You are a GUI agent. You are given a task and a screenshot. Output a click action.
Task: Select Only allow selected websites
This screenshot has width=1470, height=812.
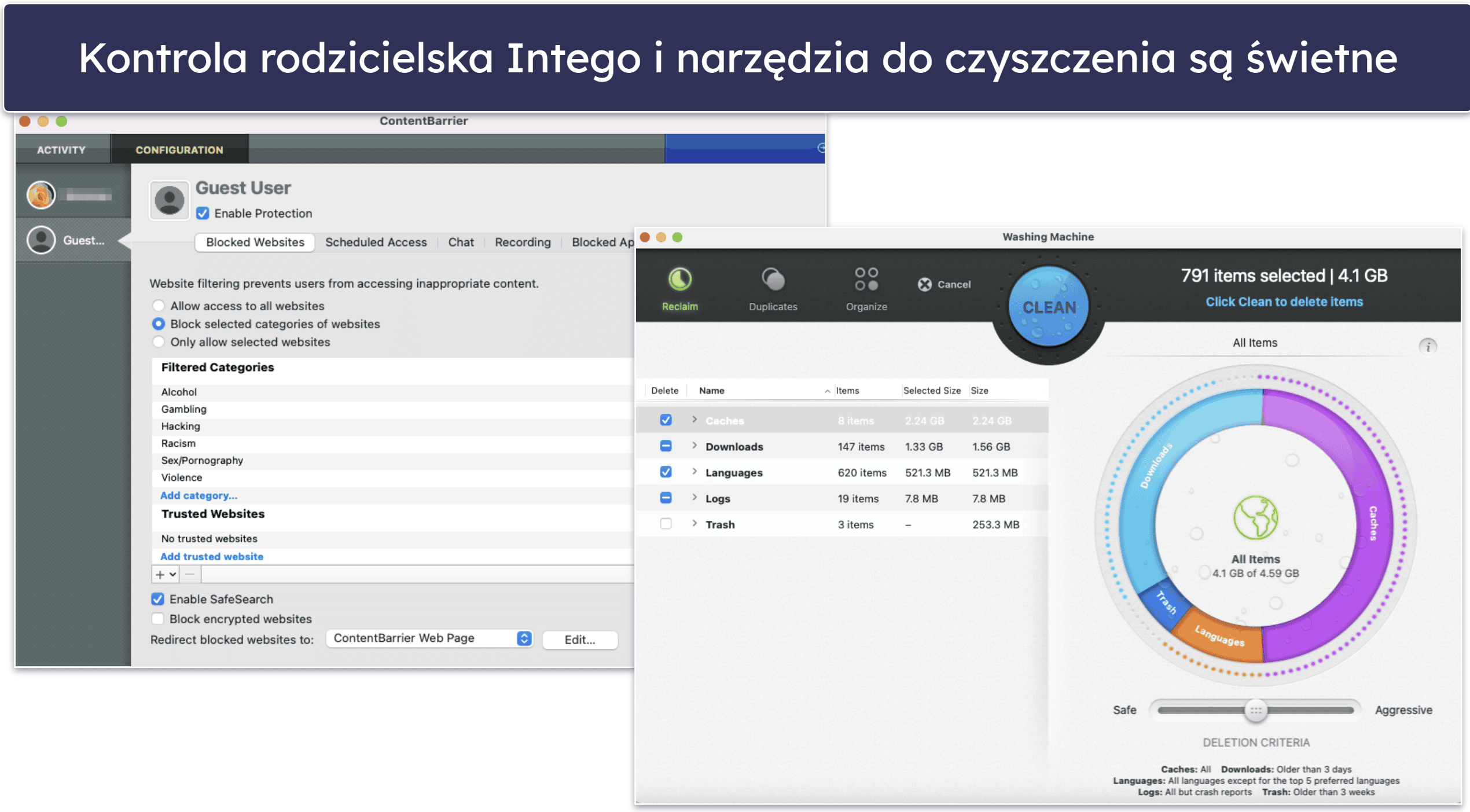[158, 341]
